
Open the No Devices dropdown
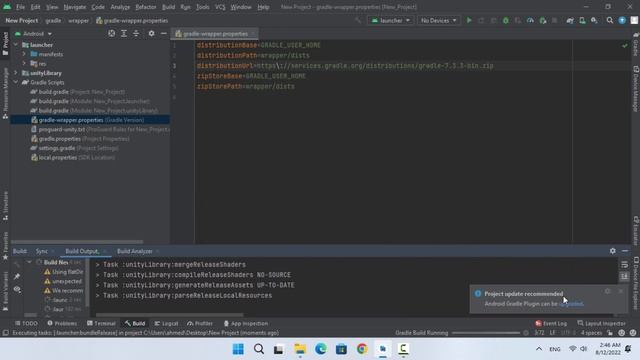(x=438, y=20)
